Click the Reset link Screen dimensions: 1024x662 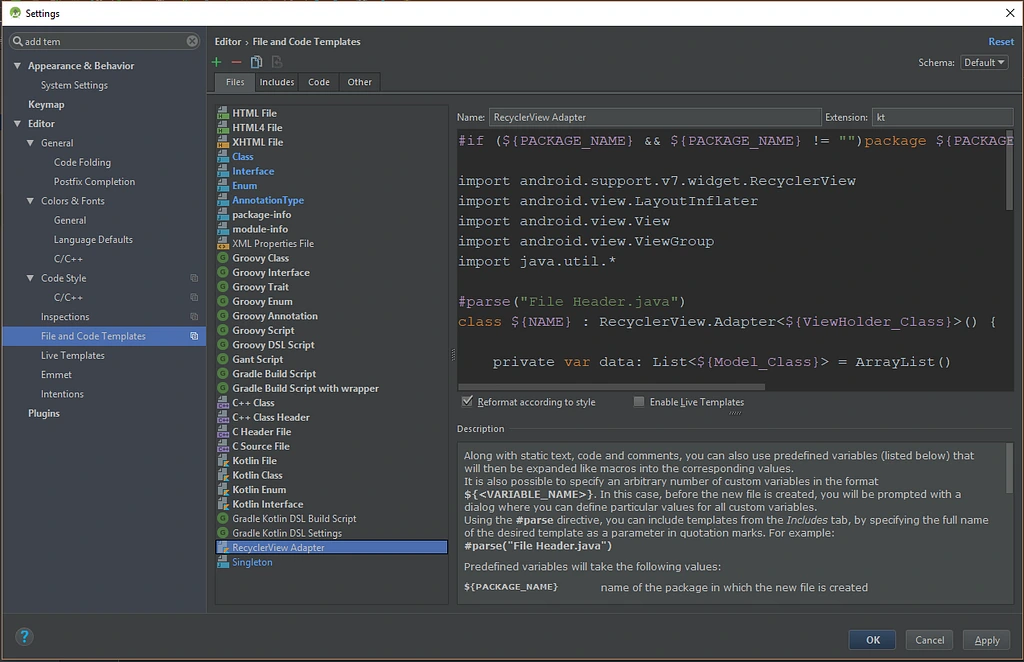click(1001, 41)
